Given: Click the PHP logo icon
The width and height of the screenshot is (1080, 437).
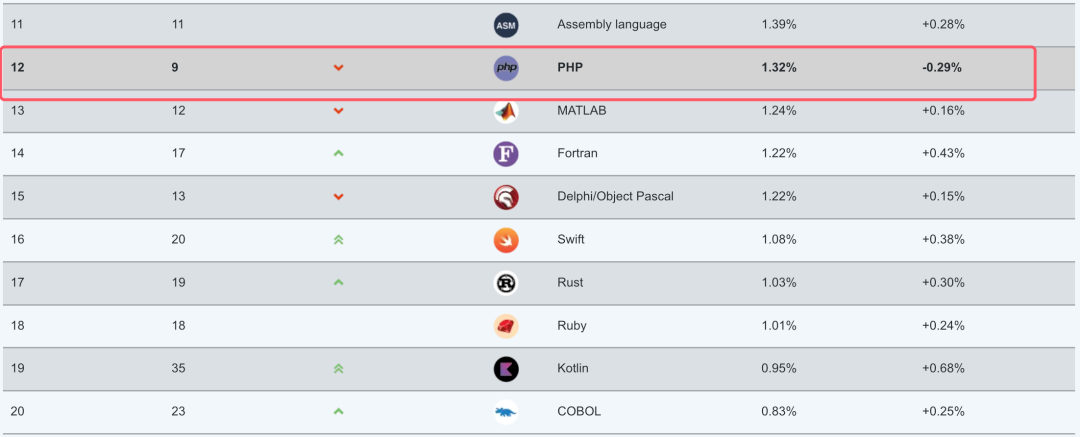Looking at the screenshot, I should [x=506, y=68].
